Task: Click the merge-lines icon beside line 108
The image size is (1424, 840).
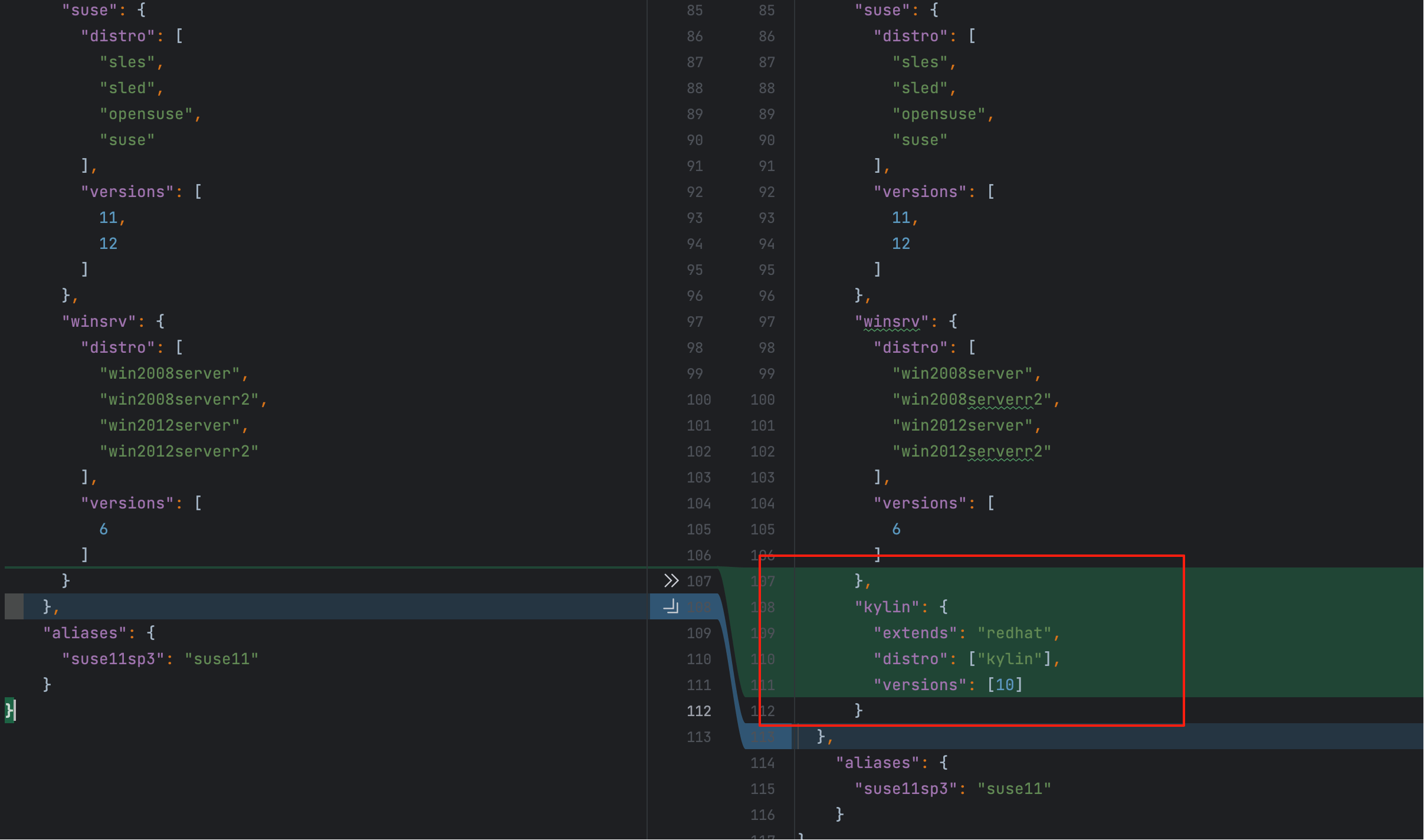Action: [x=671, y=606]
